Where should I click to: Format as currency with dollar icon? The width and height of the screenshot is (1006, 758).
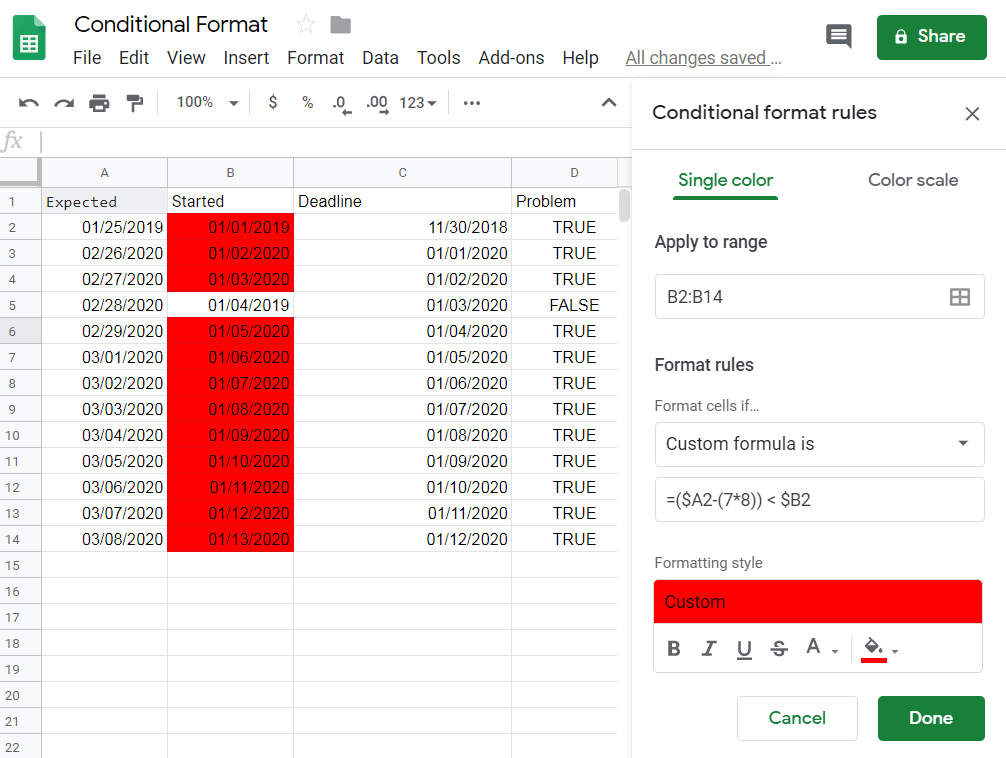(273, 102)
